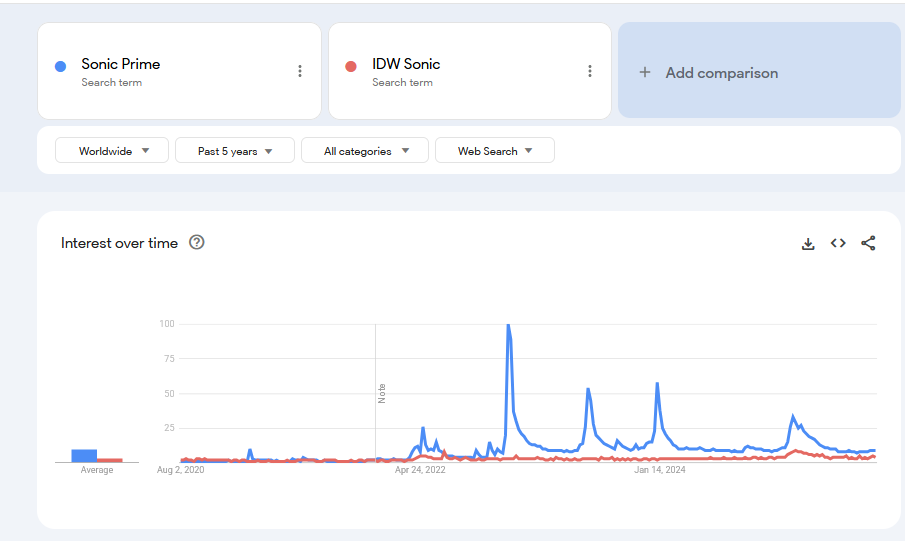Edit the IDW Sonic search term

pos(406,64)
